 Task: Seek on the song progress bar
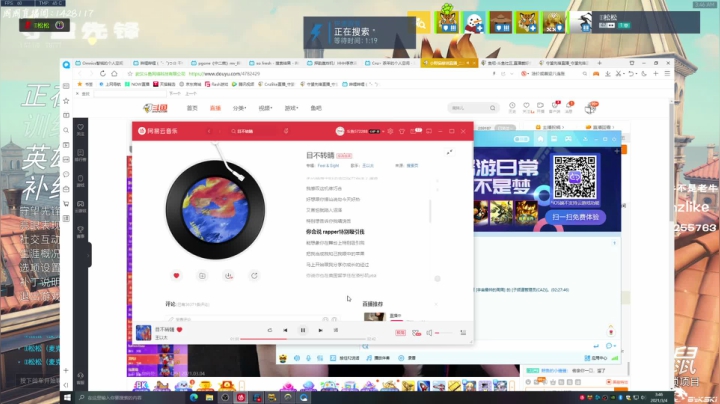click(x=303, y=339)
